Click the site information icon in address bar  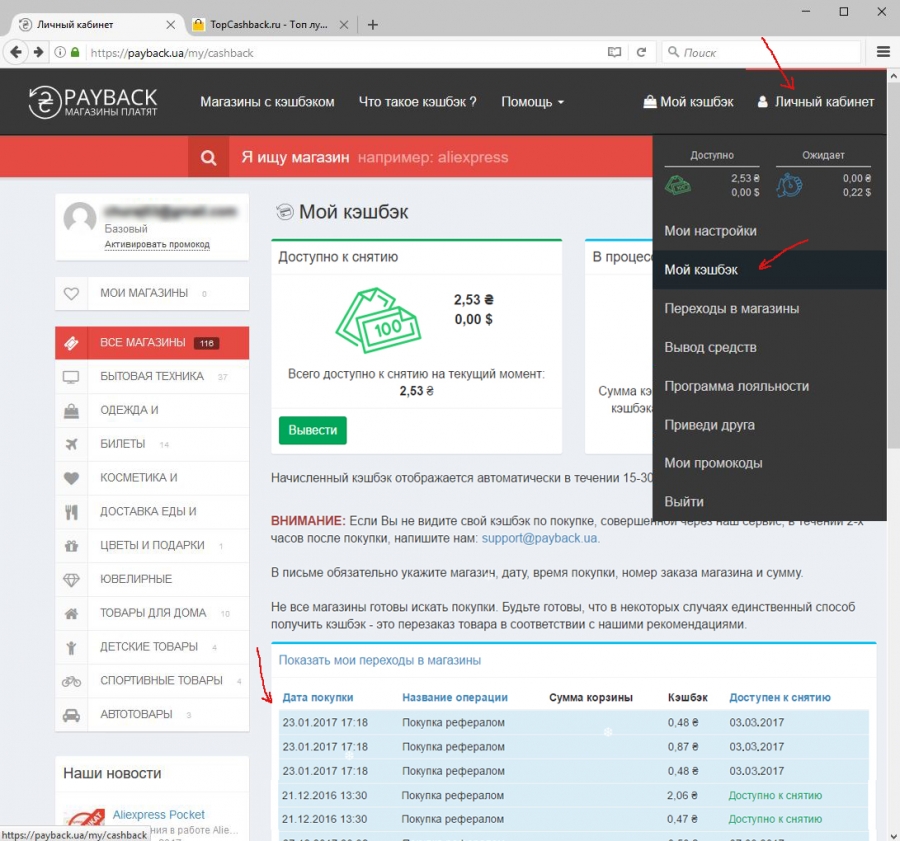[x=60, y=52]
